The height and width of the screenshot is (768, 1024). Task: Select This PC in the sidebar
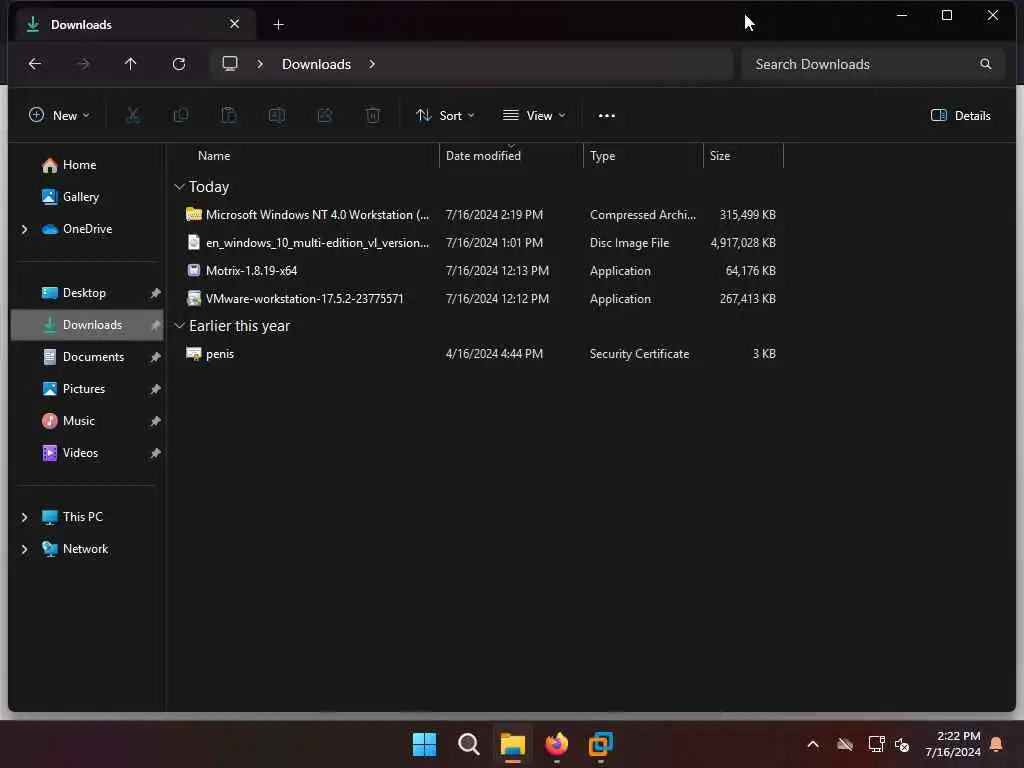[83, 517]
